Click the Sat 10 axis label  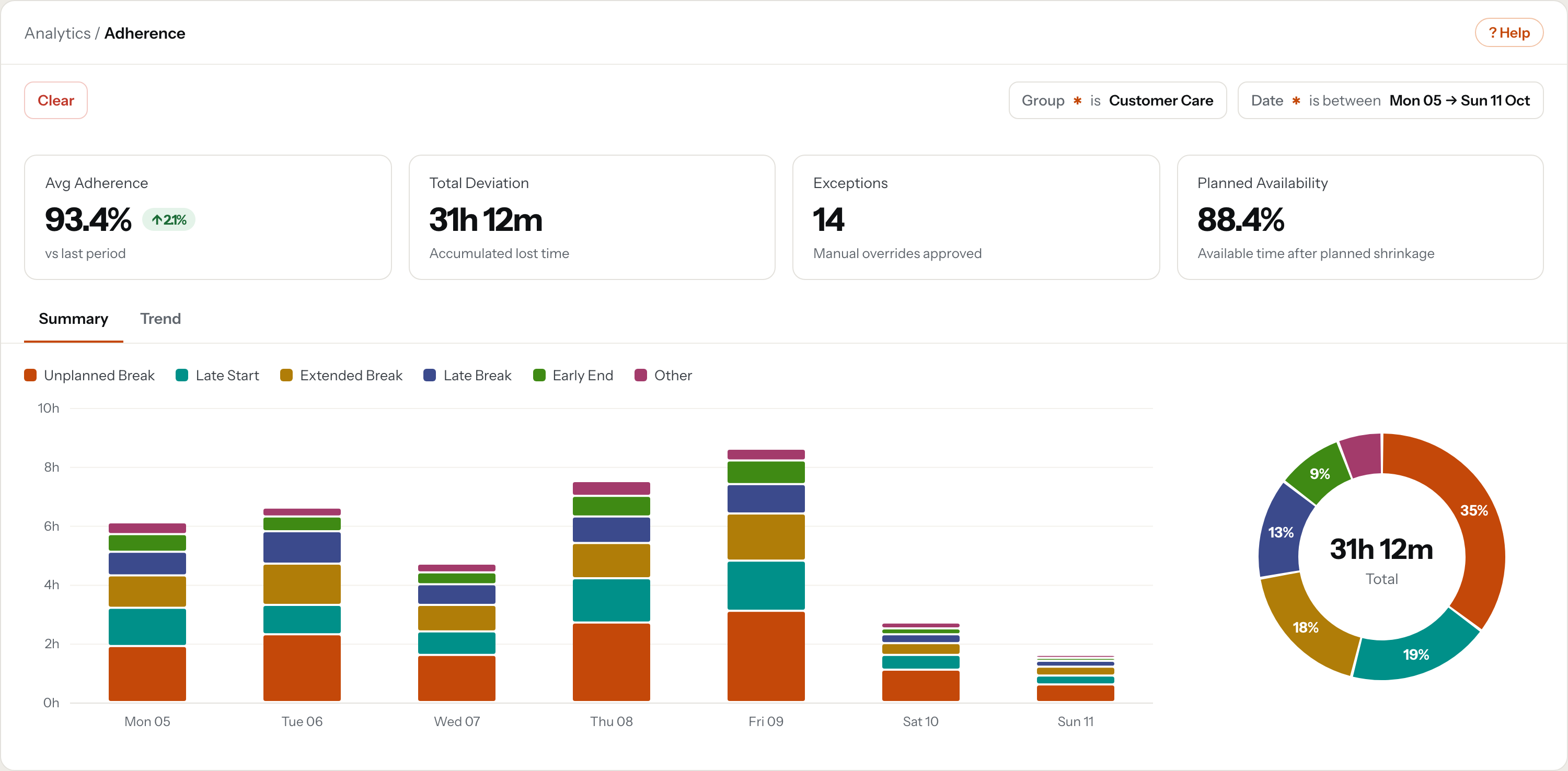(x=920, y=721)
